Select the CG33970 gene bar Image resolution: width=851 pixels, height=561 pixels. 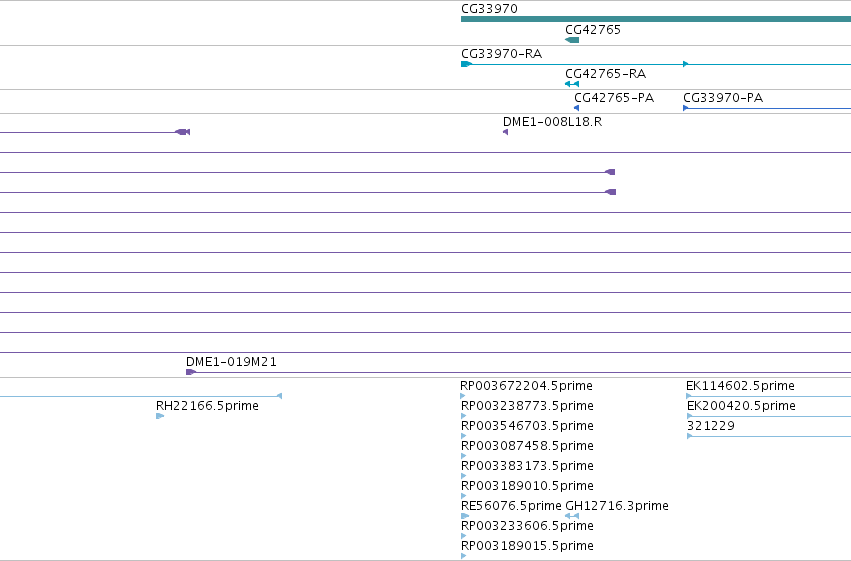(x=656, y=19)
